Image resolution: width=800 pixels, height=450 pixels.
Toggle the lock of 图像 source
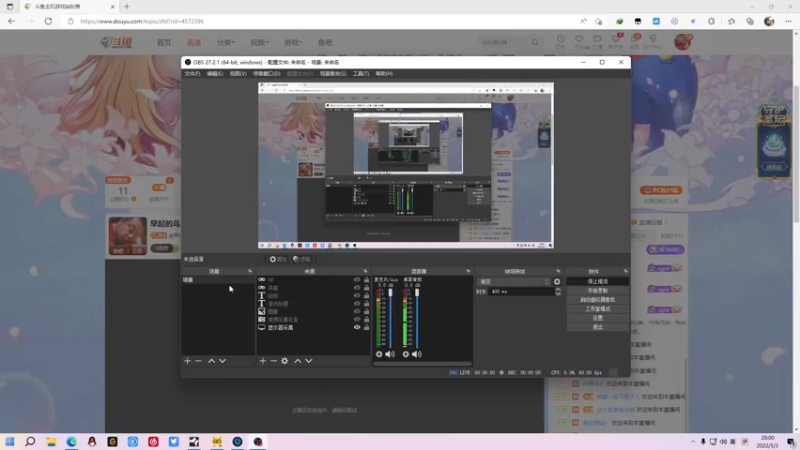pos(366,311)
